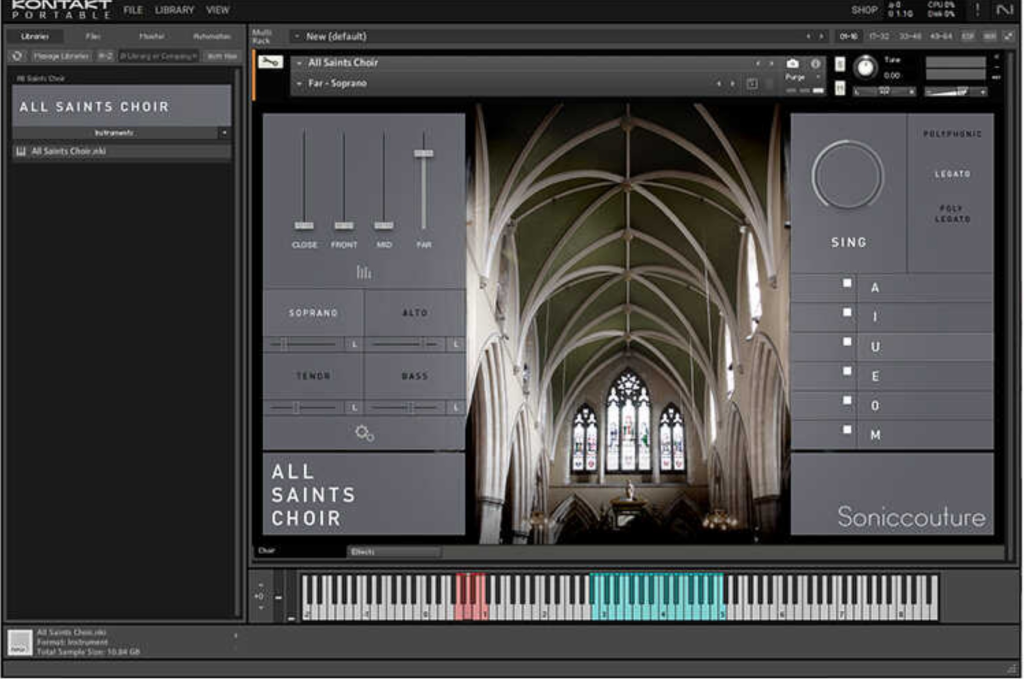Image resolution: width=1024 pixels, height=679 pixels.
Task: Open the VIEW menu
Action: point(217,10)
